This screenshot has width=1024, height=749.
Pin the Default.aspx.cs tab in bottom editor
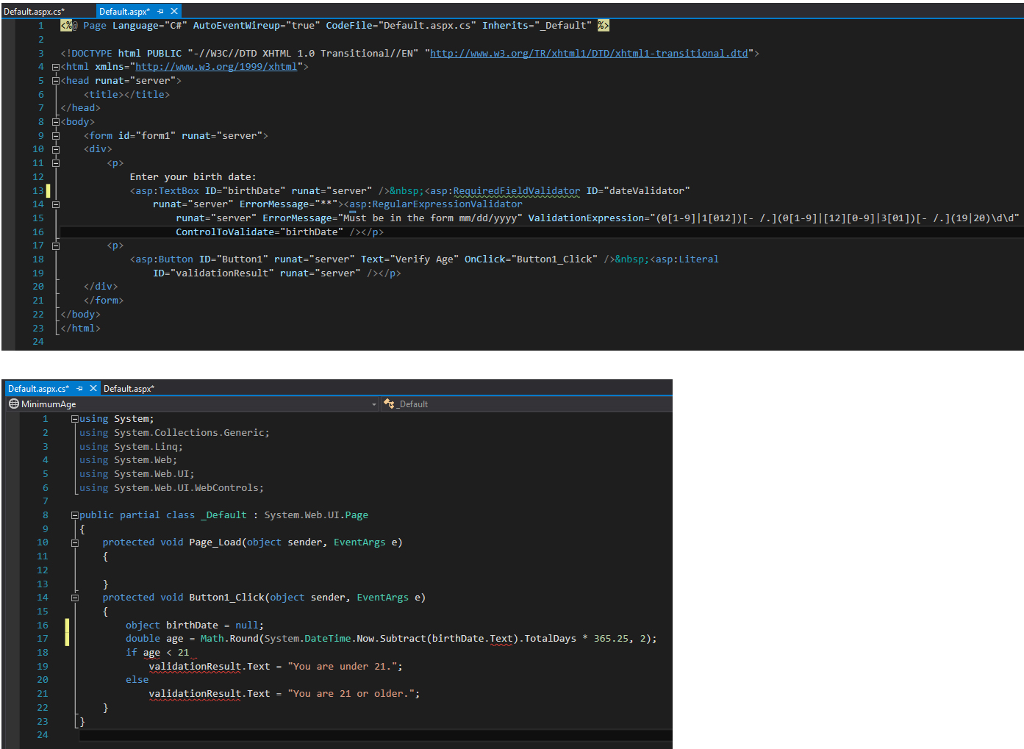point(81,388)
